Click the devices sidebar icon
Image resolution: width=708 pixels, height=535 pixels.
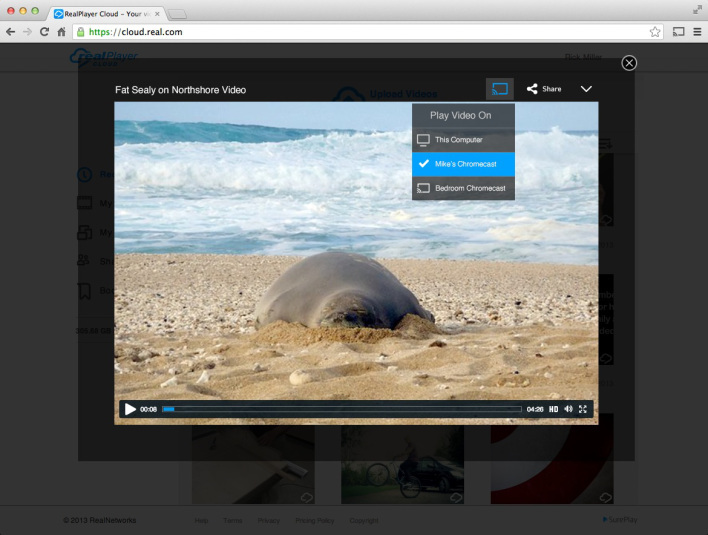click(84, 232)
